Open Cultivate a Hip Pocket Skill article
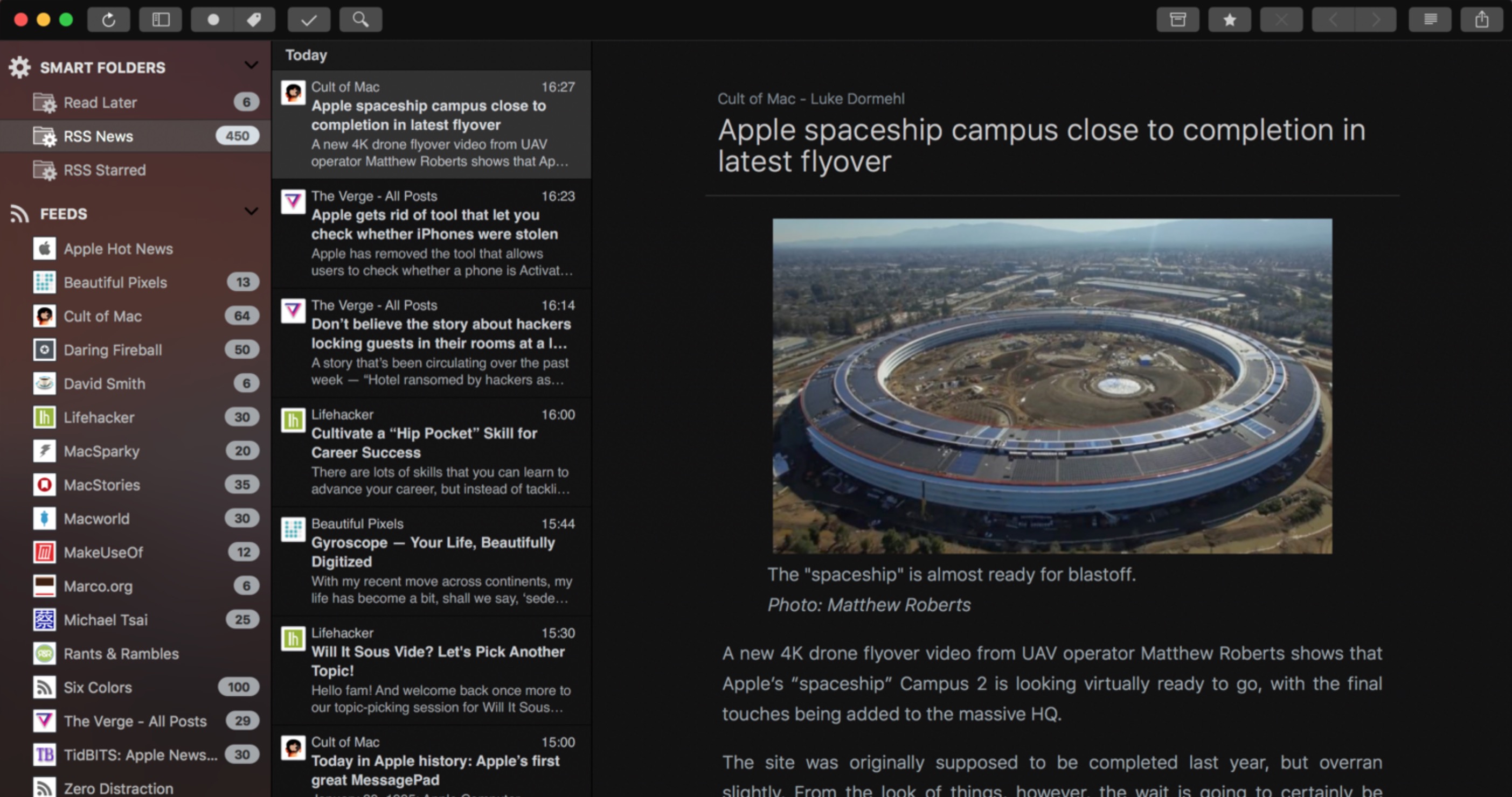1512x797 pixels. coord(432,452)
